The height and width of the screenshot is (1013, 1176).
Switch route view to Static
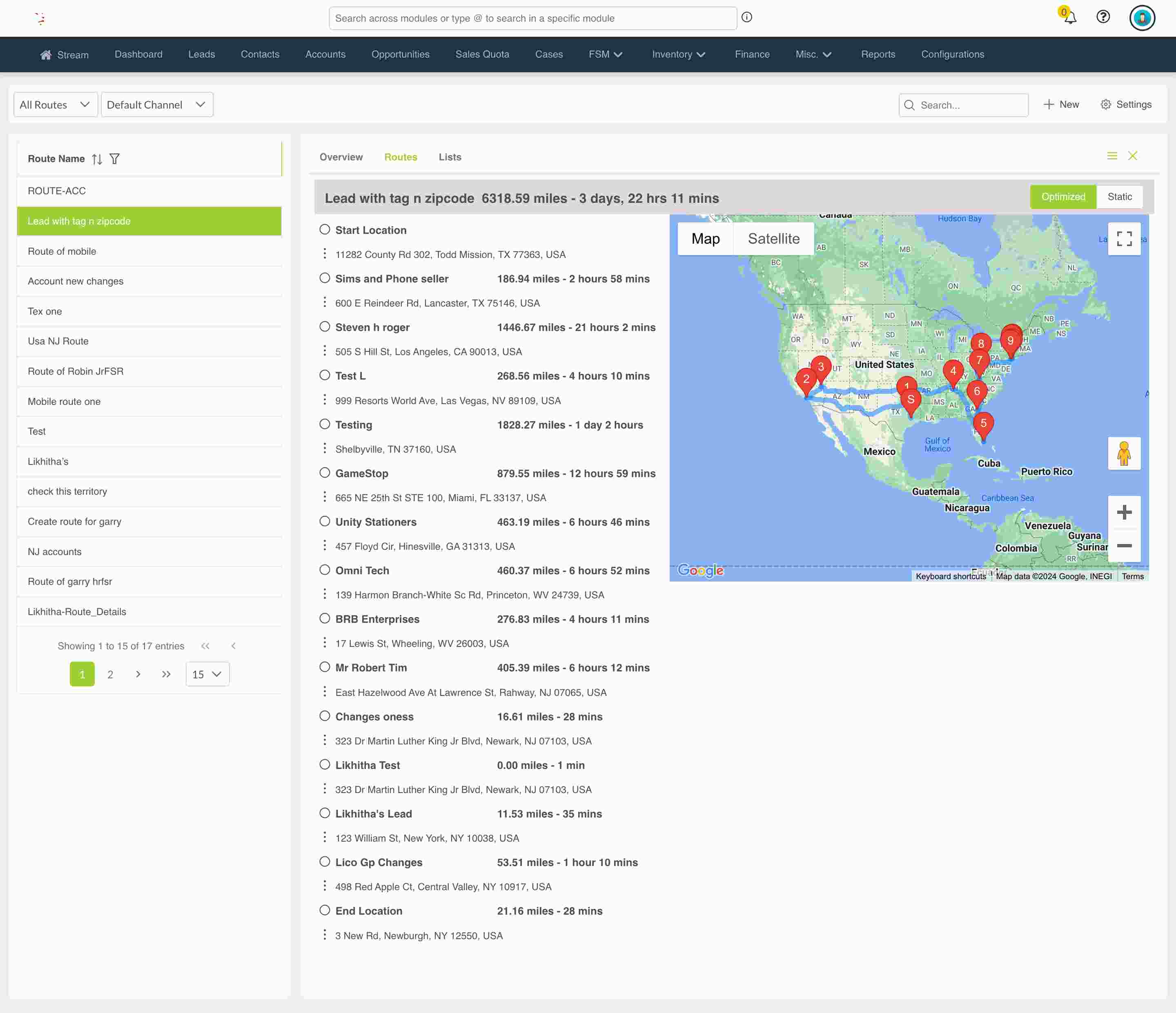(1119, 197)
